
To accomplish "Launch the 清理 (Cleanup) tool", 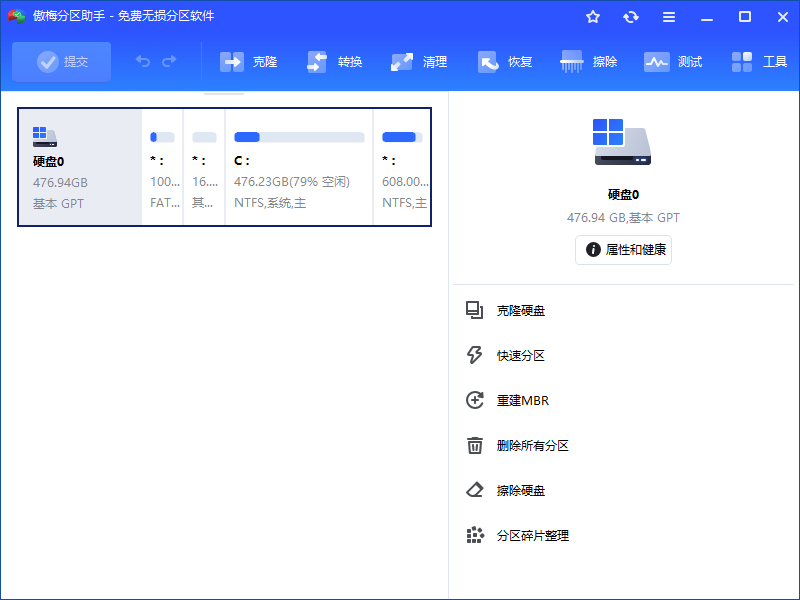I will pos(418,61).
